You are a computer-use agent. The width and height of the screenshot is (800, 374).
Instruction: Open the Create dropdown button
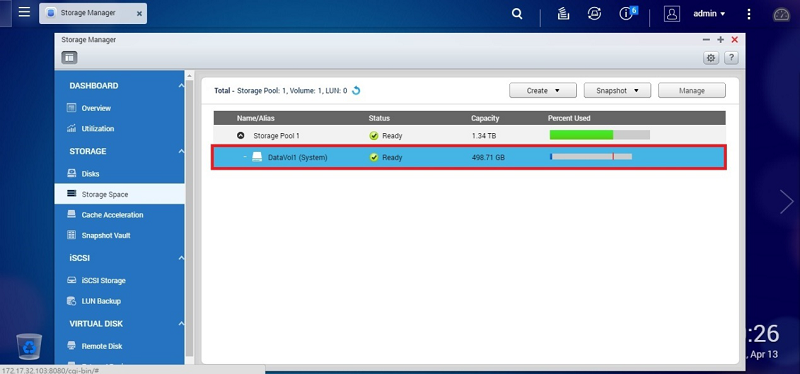coord(543,90)
